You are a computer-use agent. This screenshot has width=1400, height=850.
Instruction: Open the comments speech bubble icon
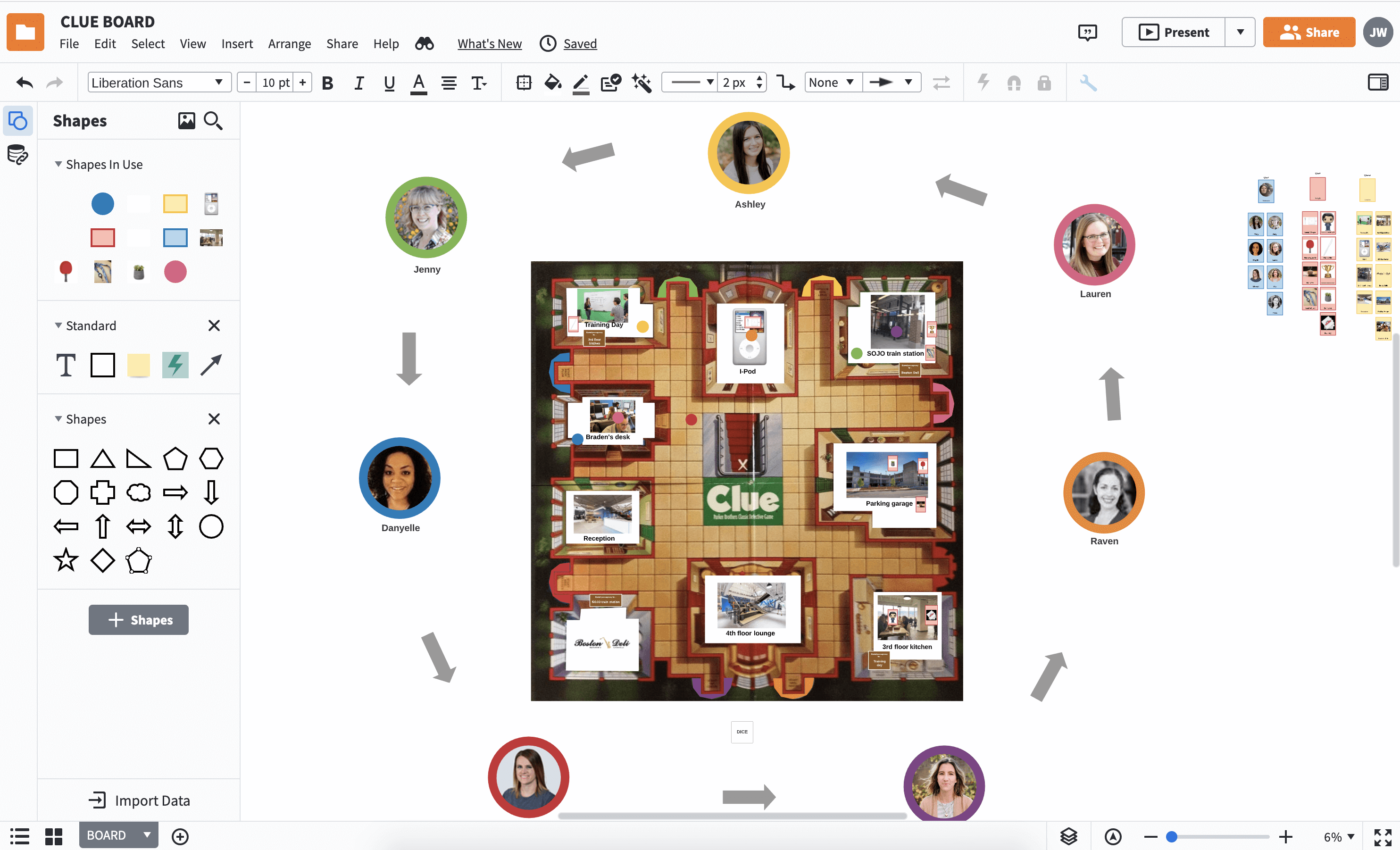(1088, 33)
